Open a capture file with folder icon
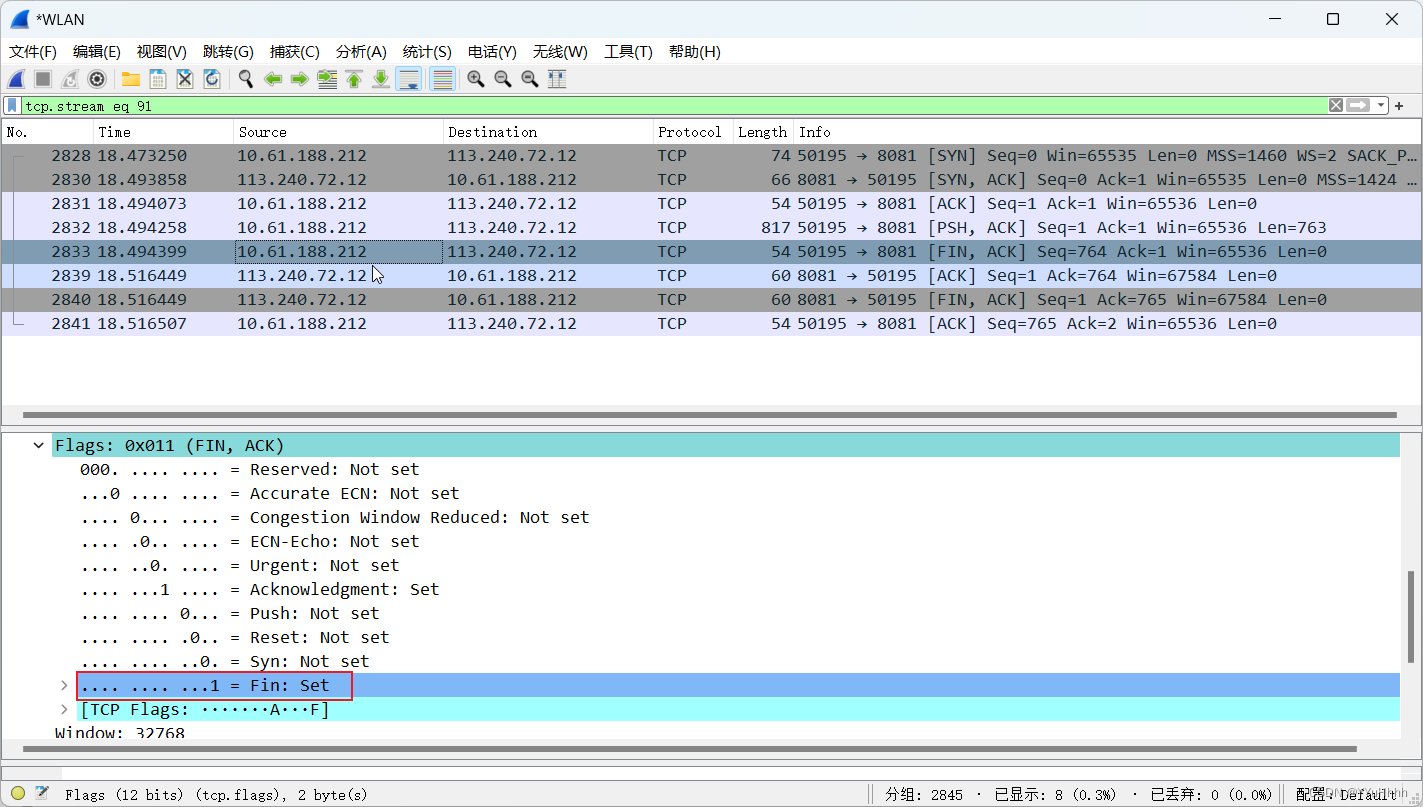The height and width of the screenshot is (807, 1423). pos(131,79)
